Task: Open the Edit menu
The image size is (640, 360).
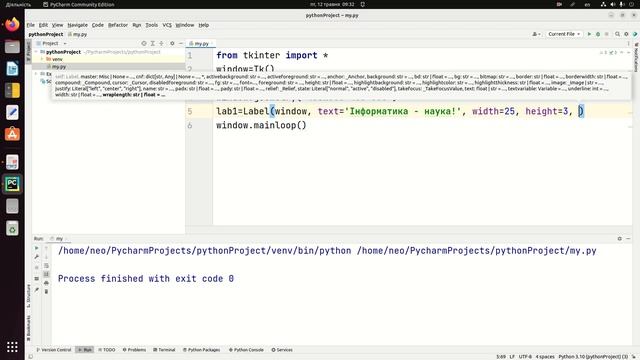Action: [43, 25]
